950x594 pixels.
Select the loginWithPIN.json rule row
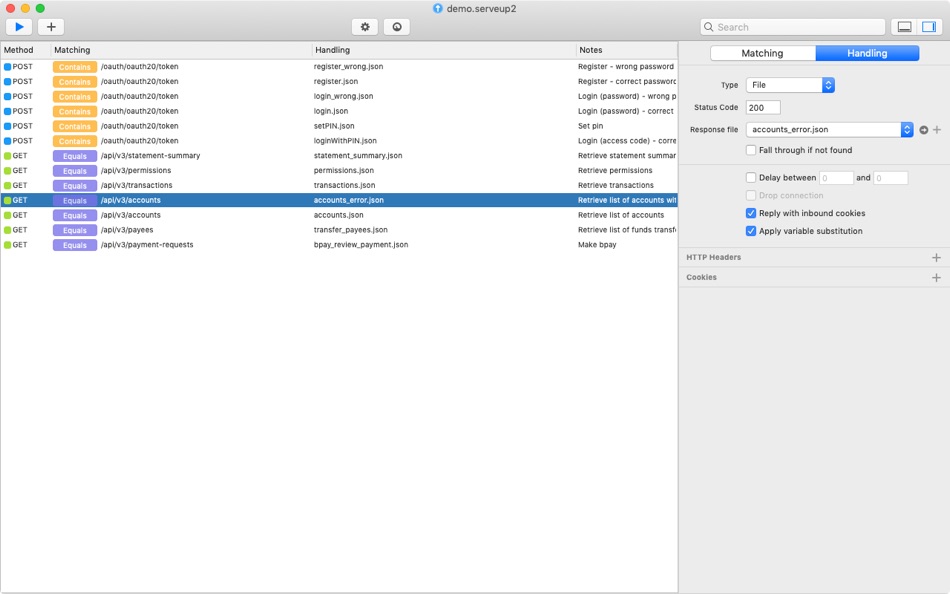click(339, 141)
